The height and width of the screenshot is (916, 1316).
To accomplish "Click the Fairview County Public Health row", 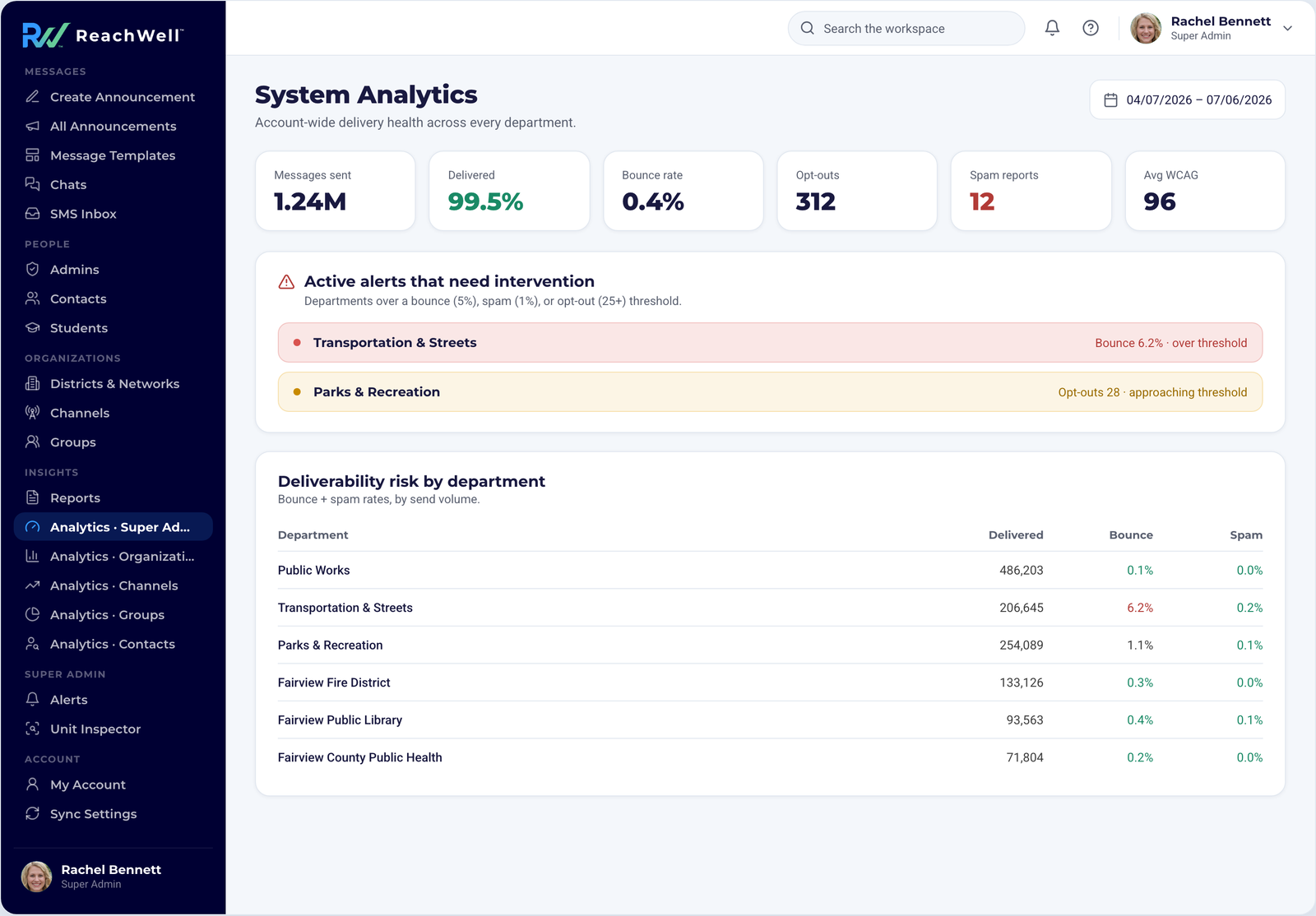I will point(770,757).
